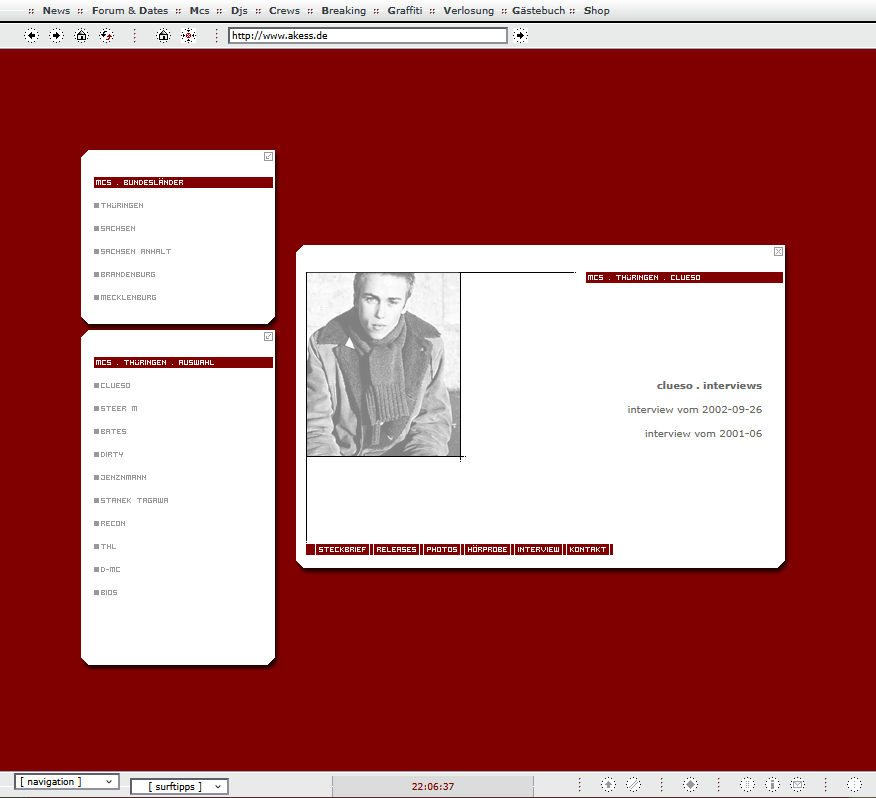Go to Forum & Dates in the top menu

click(x=130, y=11)
